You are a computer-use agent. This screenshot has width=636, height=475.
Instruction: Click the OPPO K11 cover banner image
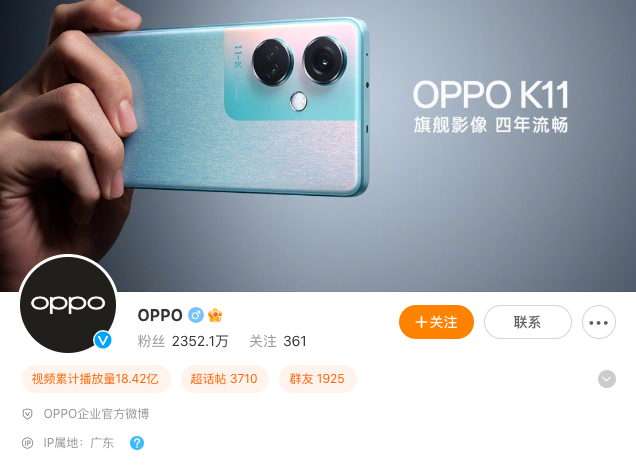click(x=318, y=145)
